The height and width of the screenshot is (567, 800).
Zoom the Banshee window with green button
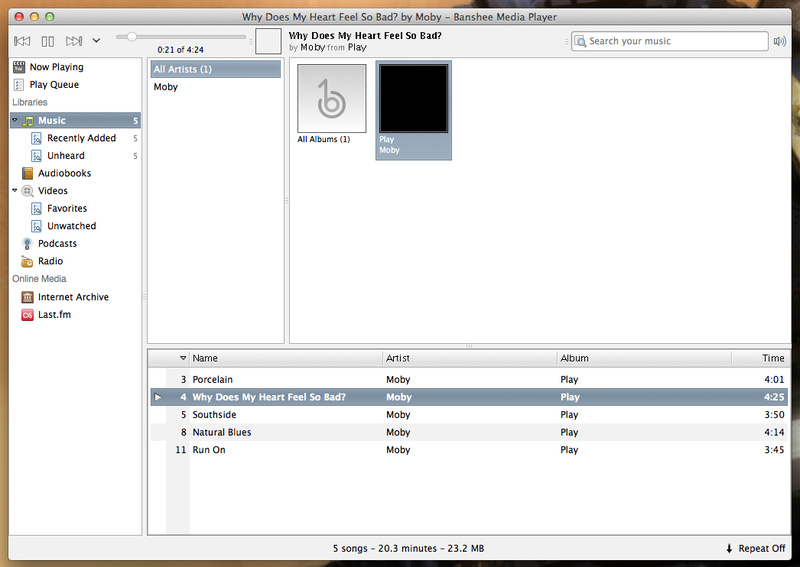pyautogui.click(x=50, y=17)
